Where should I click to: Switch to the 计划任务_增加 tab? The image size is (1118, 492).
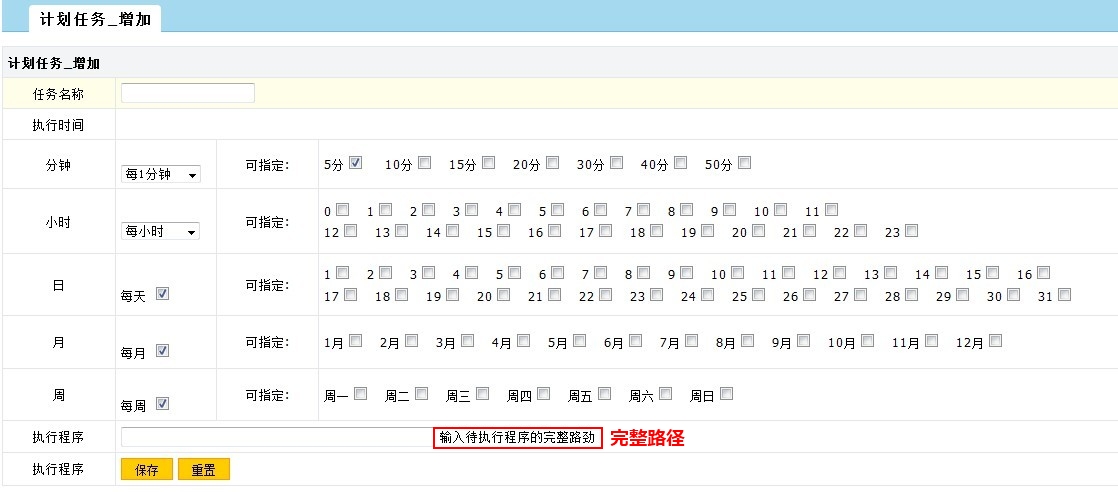95,19
